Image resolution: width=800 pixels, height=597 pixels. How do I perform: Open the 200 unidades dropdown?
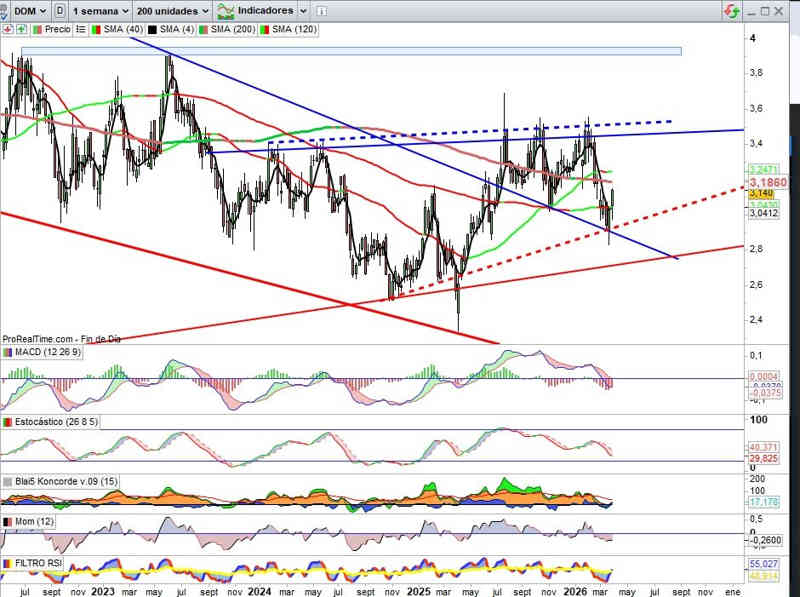(173, 10)
